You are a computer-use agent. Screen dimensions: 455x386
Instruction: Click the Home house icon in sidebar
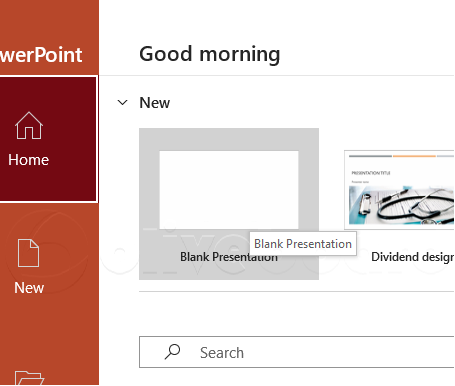click(x=29, y=125)
